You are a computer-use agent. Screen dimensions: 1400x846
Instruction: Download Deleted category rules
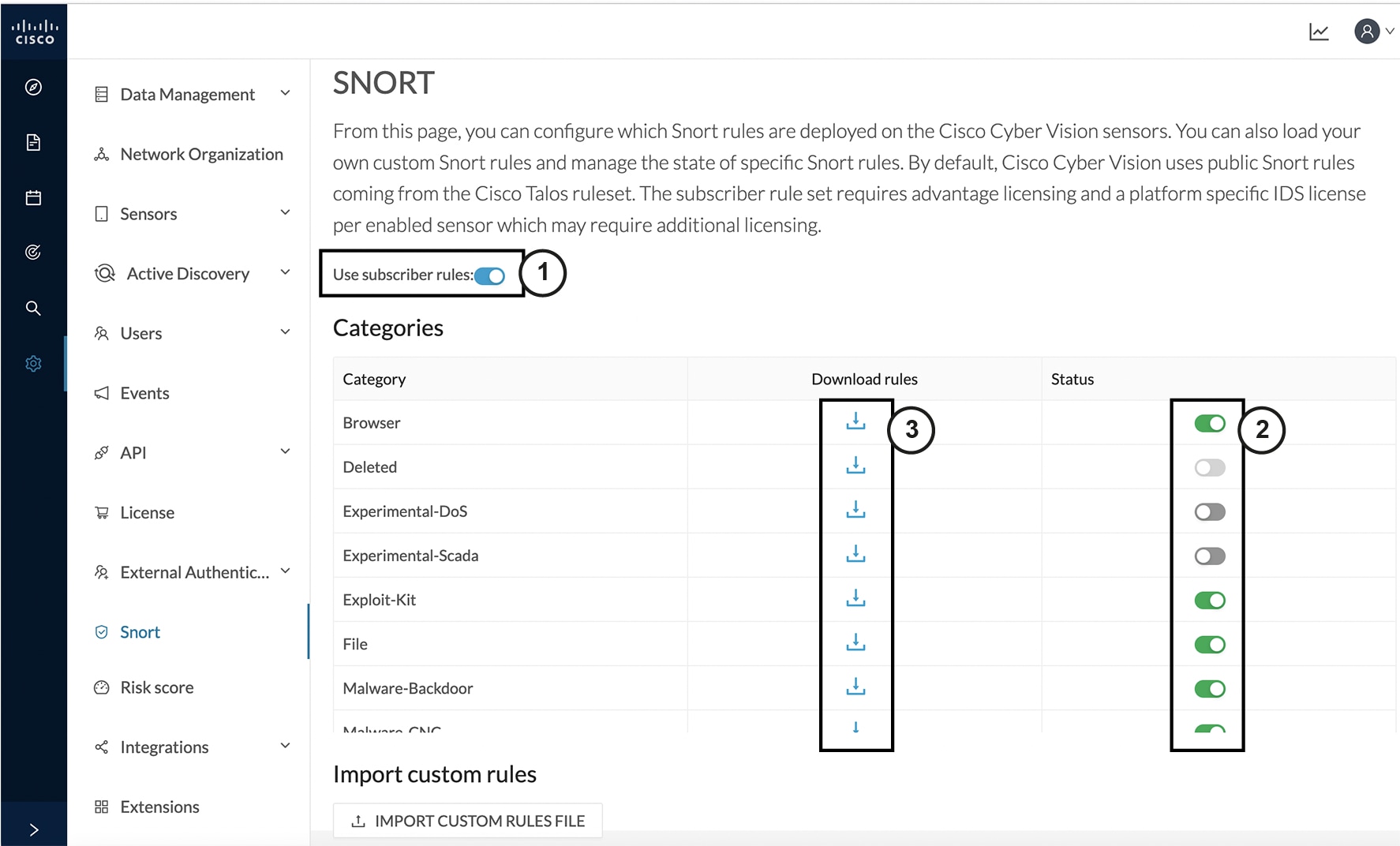855,466
